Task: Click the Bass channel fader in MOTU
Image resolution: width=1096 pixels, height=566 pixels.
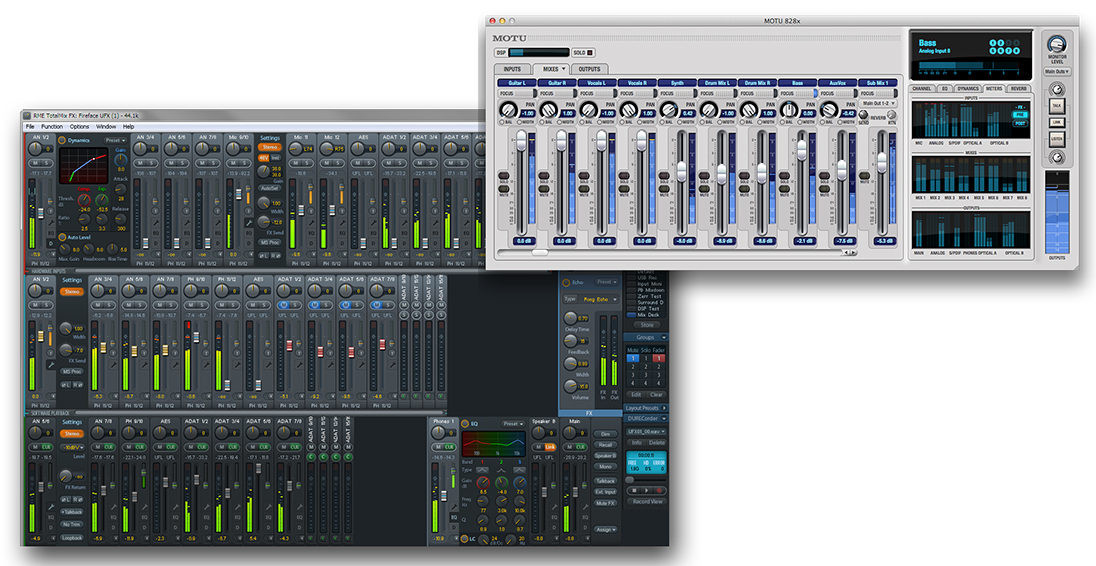Action: click(802, 148)
